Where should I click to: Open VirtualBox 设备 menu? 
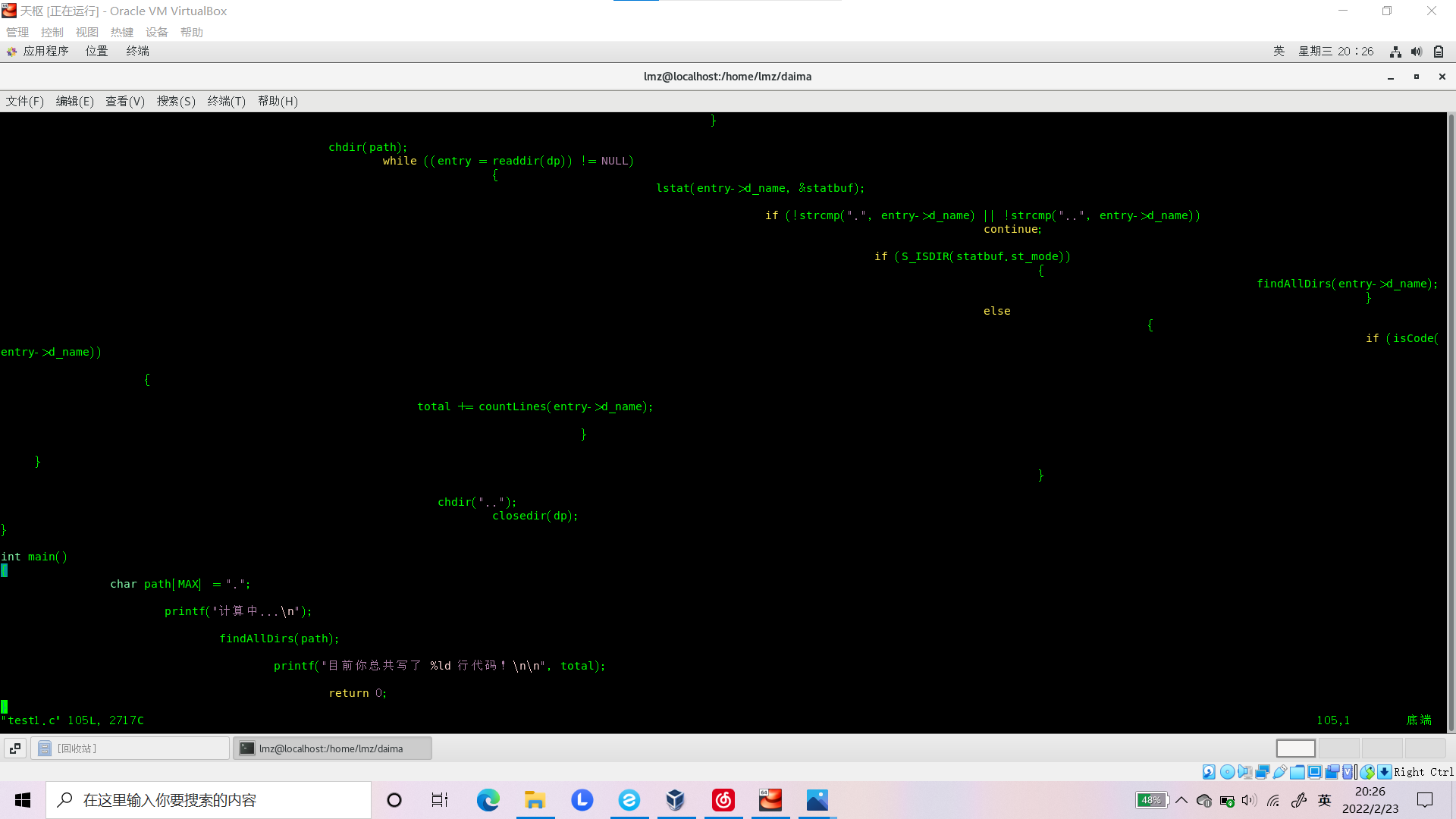(157, 32)
